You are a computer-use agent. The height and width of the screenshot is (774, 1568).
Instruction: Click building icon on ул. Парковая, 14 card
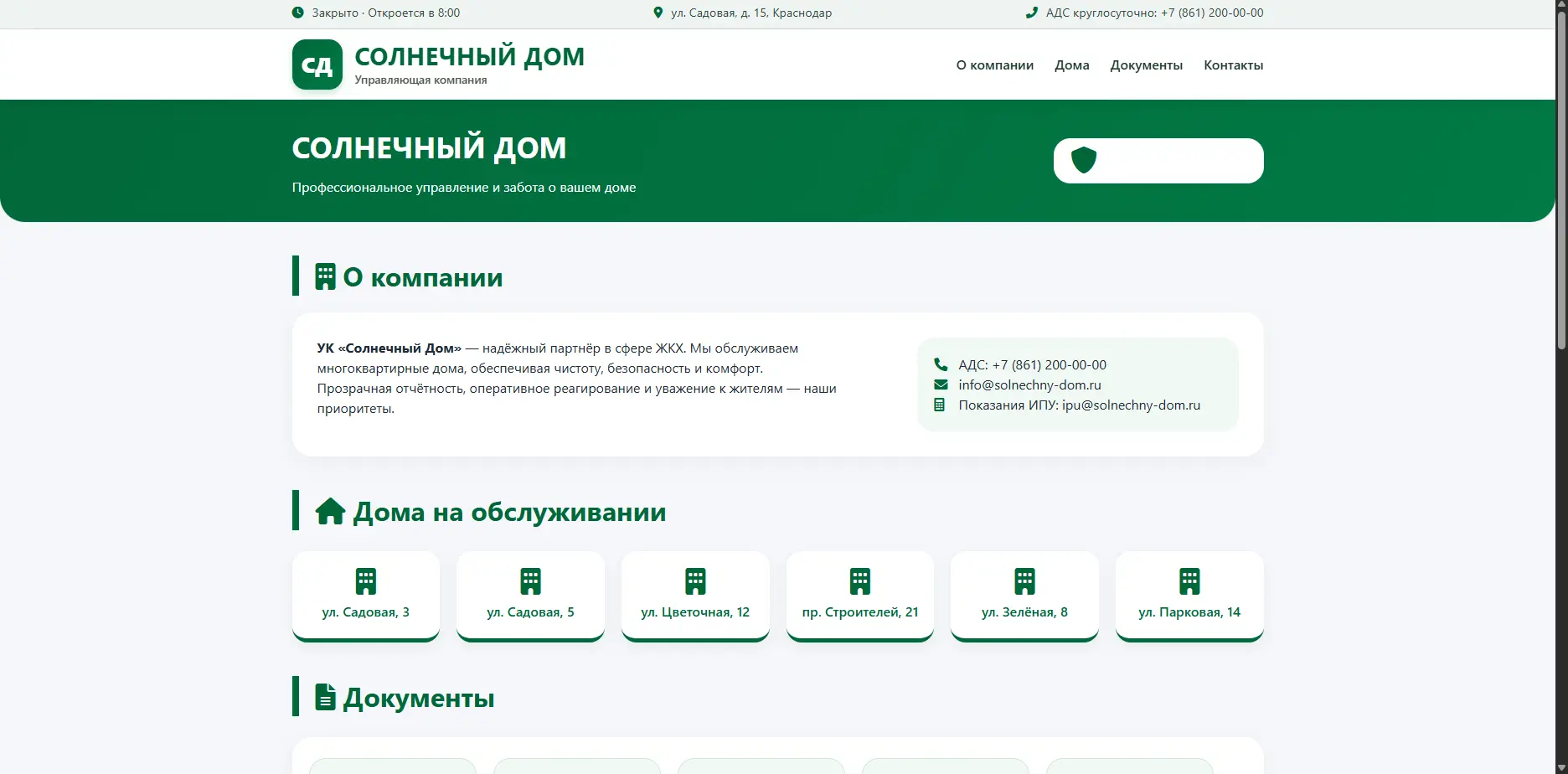1189,581
